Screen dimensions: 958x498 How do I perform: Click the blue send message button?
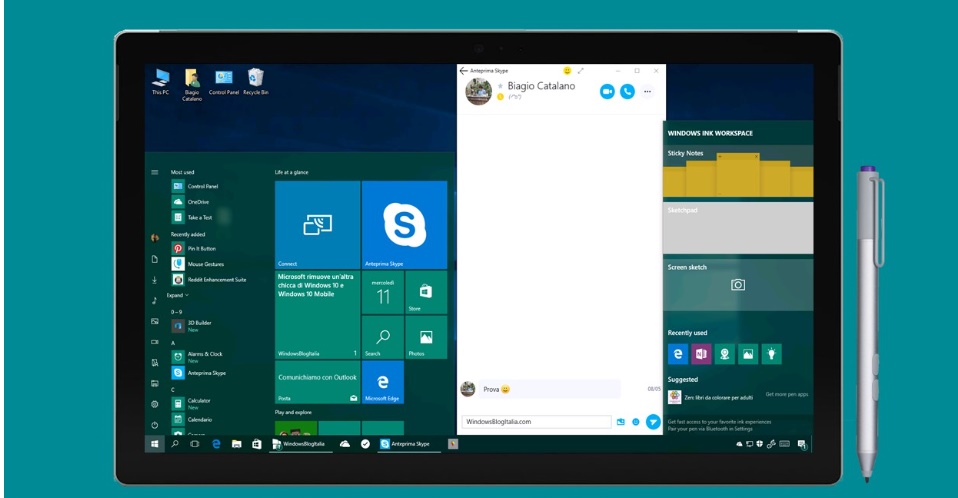pos(652,422)
